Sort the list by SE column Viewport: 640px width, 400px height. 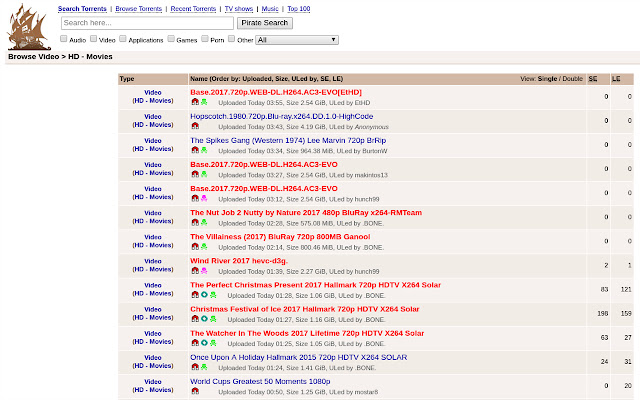592,77
